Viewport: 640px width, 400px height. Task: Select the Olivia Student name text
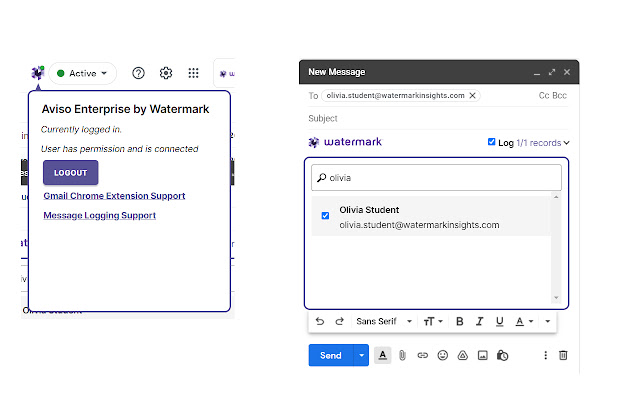click(x=369, y=210)
